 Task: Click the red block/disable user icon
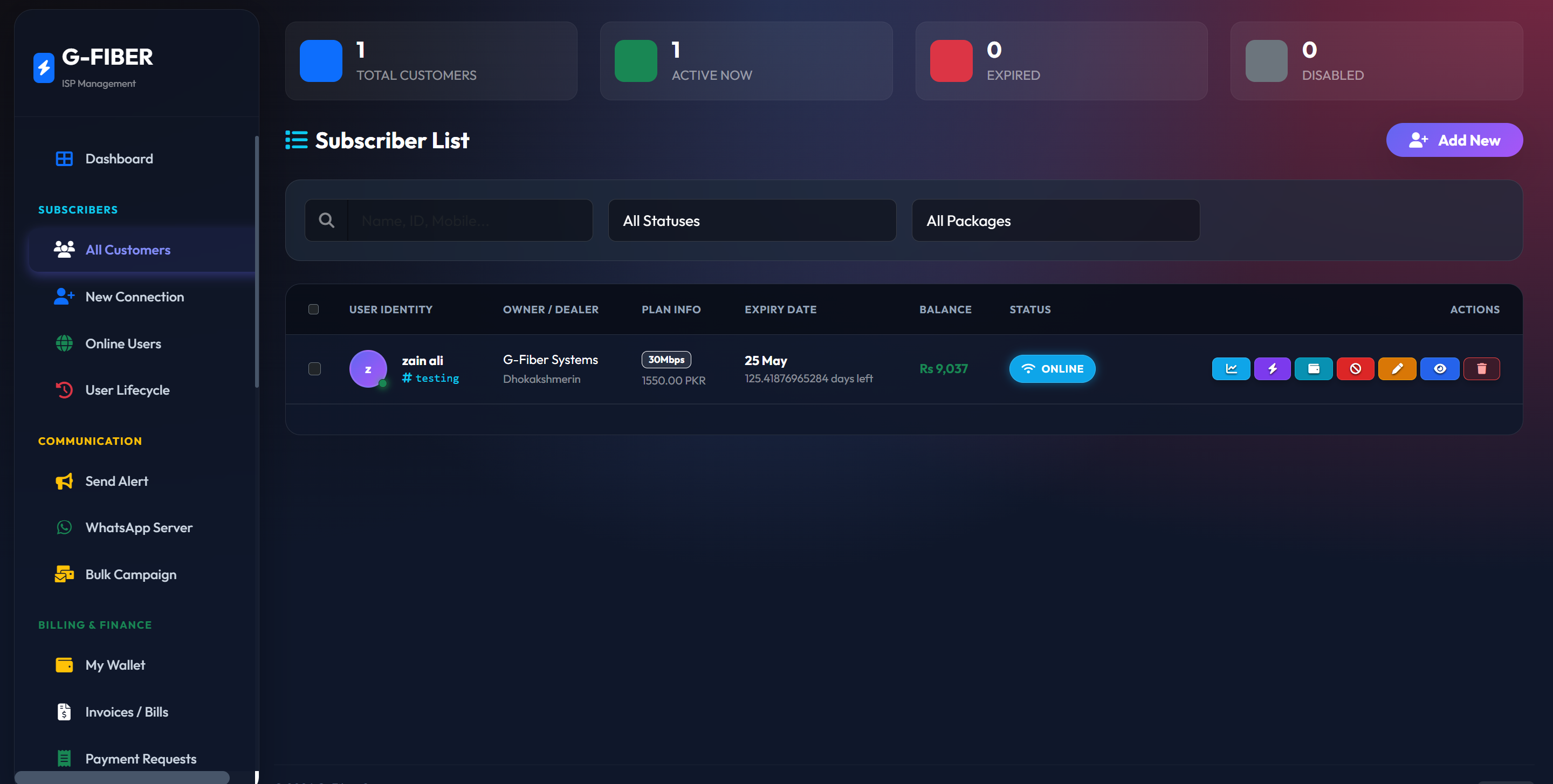1355,369
